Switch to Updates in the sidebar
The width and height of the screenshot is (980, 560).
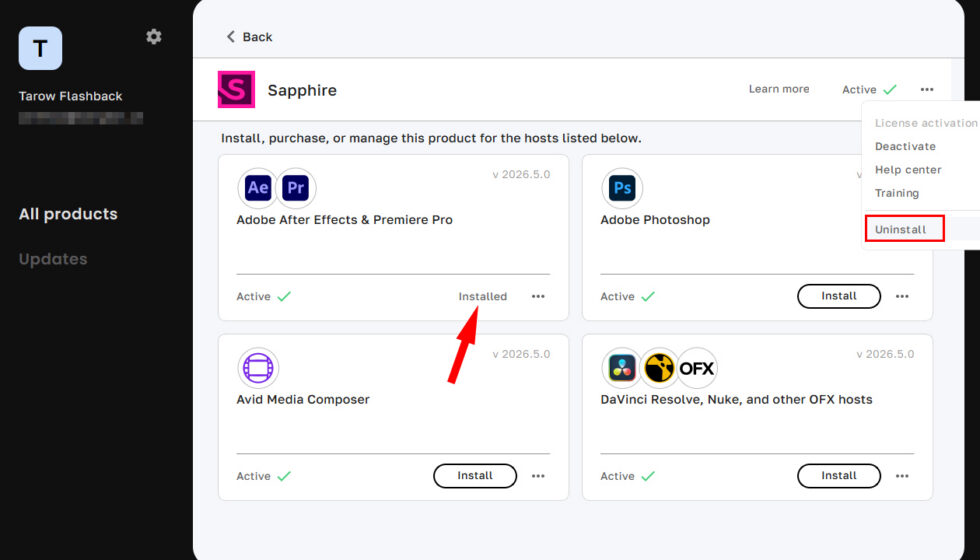53,259
